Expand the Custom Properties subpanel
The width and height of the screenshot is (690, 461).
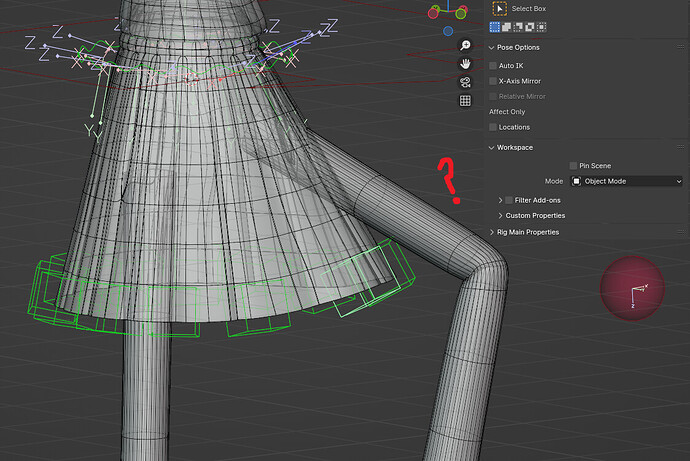click(x=500, y=216)
